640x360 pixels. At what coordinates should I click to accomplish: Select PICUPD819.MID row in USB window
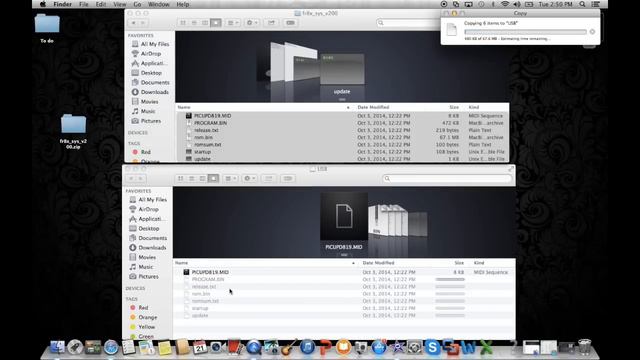click(344, 272)
